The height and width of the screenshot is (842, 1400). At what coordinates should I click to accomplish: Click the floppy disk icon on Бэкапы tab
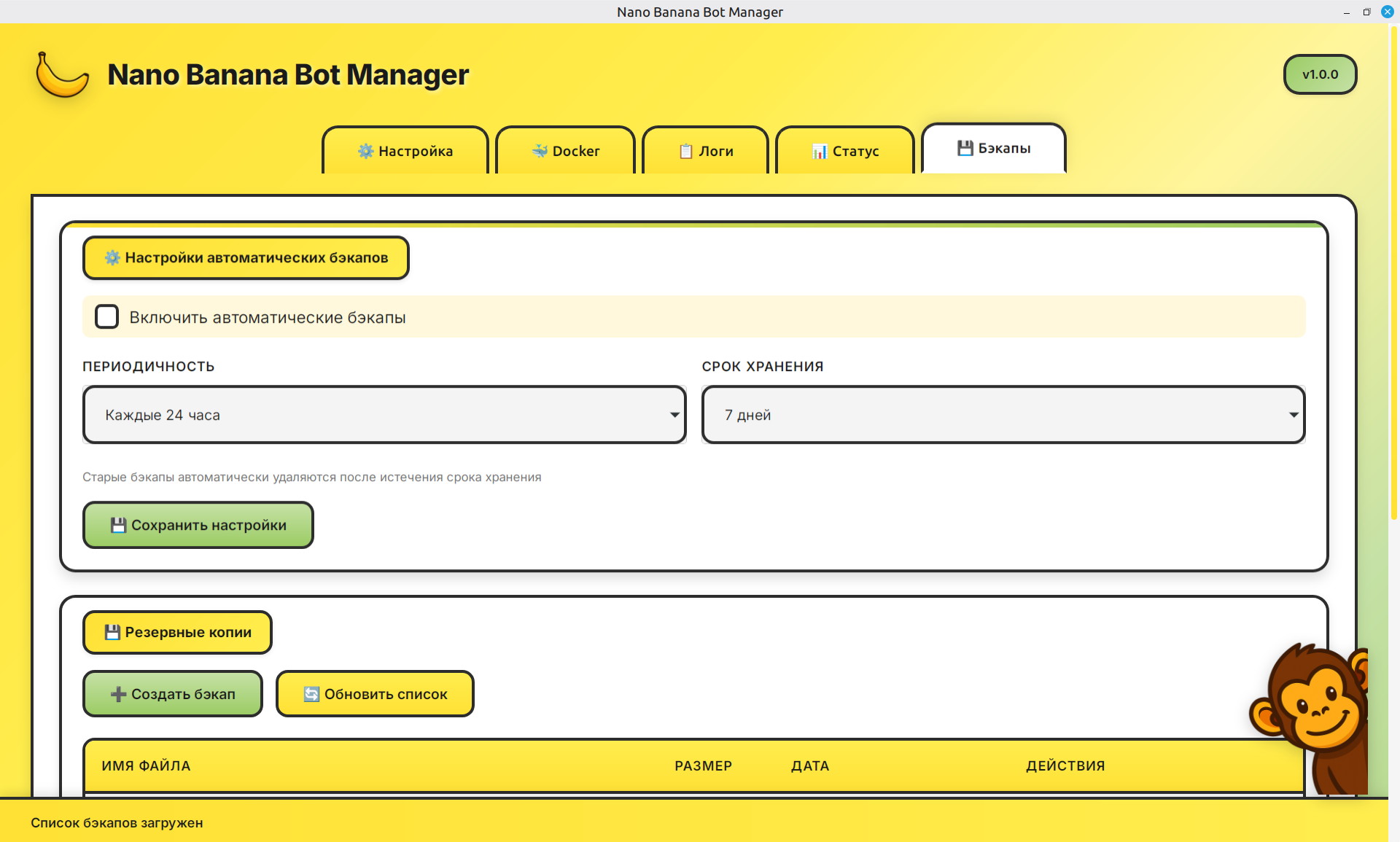pyautogui.click(x=964, y=147)
